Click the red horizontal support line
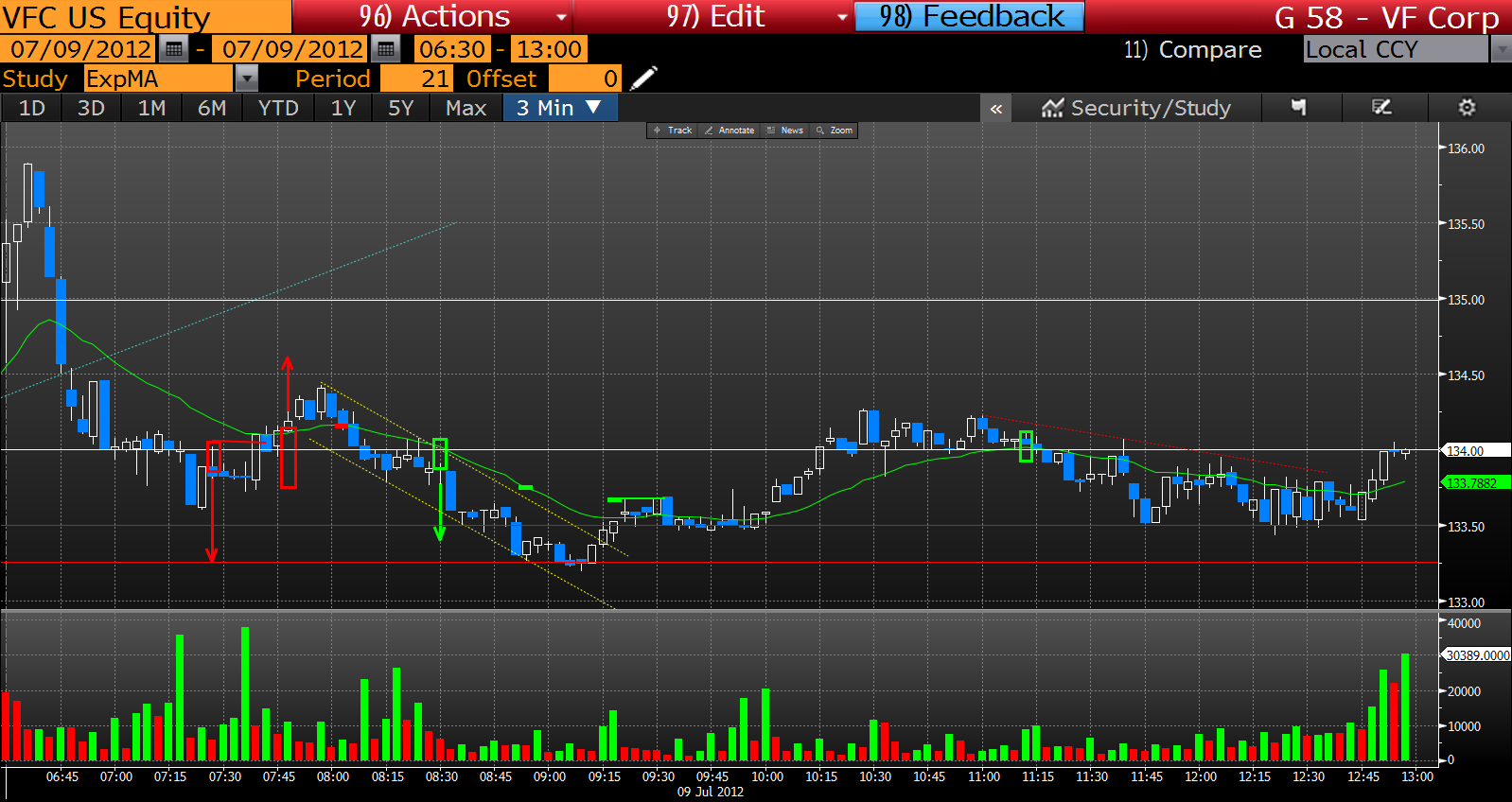The image size is (1512, 802). point(719,563)
